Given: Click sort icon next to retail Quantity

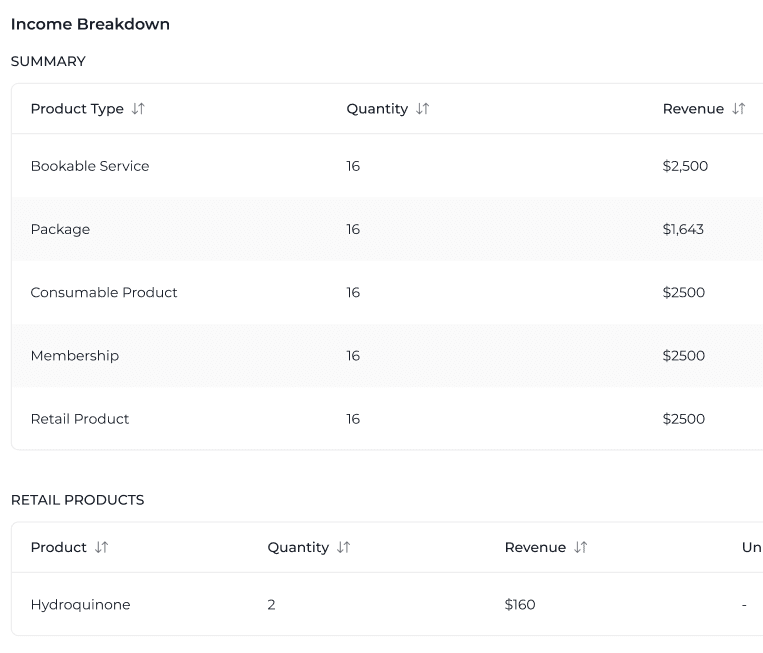Looking at the screenshot, I should click(x=343, y=548).
